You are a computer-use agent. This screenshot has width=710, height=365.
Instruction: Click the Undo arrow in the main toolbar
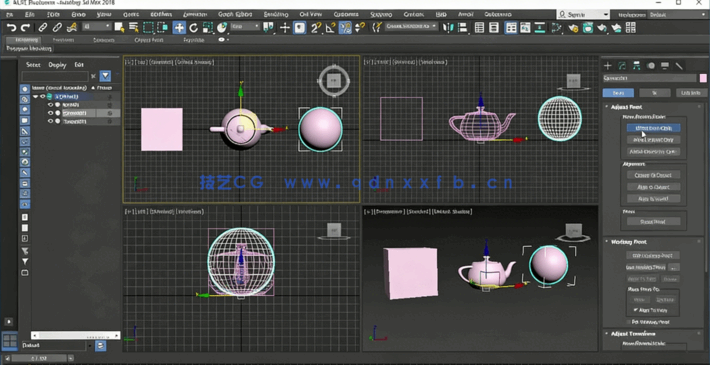point(11,28)
